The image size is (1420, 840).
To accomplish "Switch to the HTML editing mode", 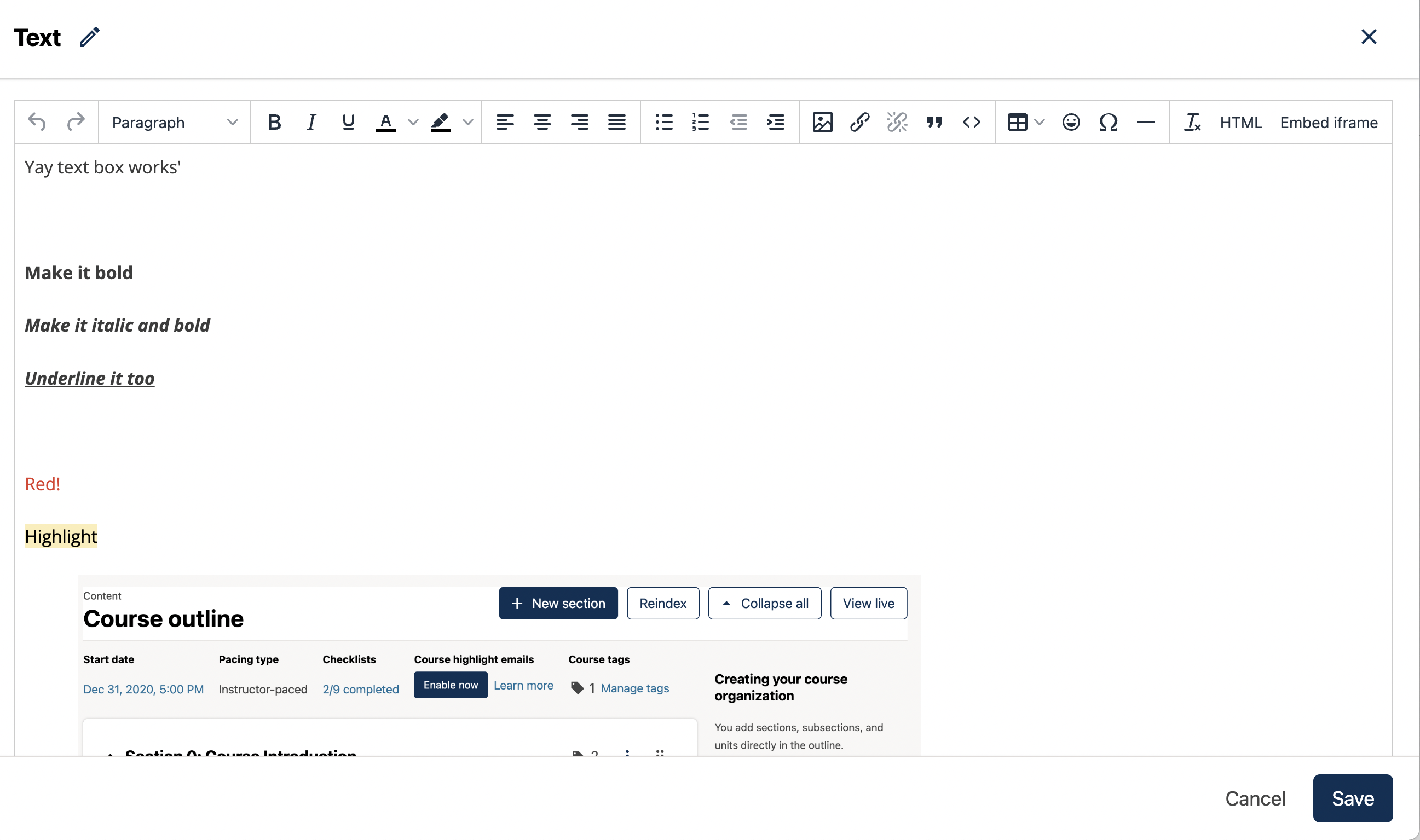I will point(1240,122).
